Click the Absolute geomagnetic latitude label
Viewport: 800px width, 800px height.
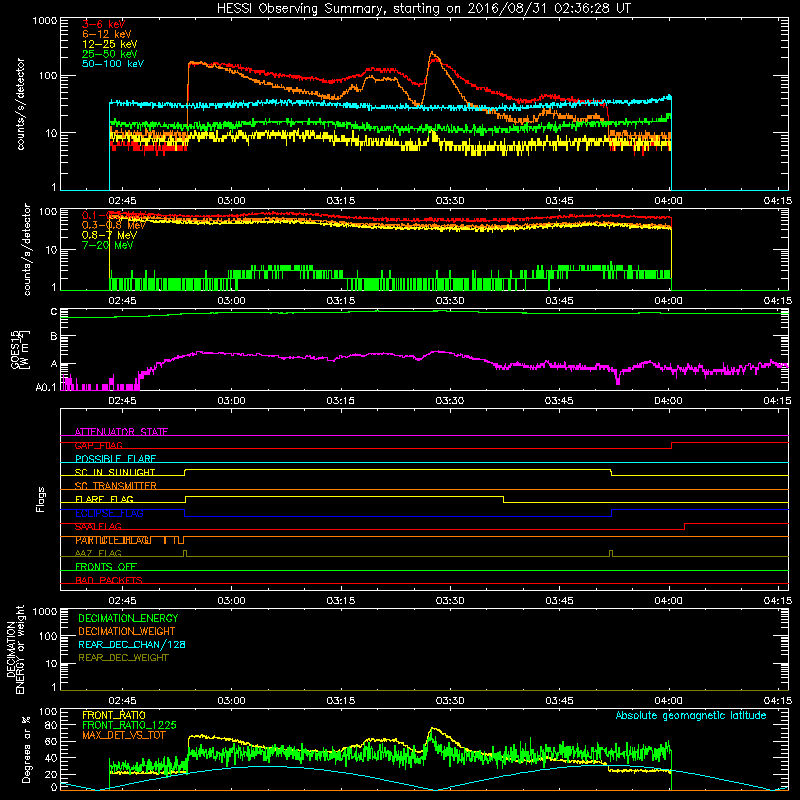(691, 715)
